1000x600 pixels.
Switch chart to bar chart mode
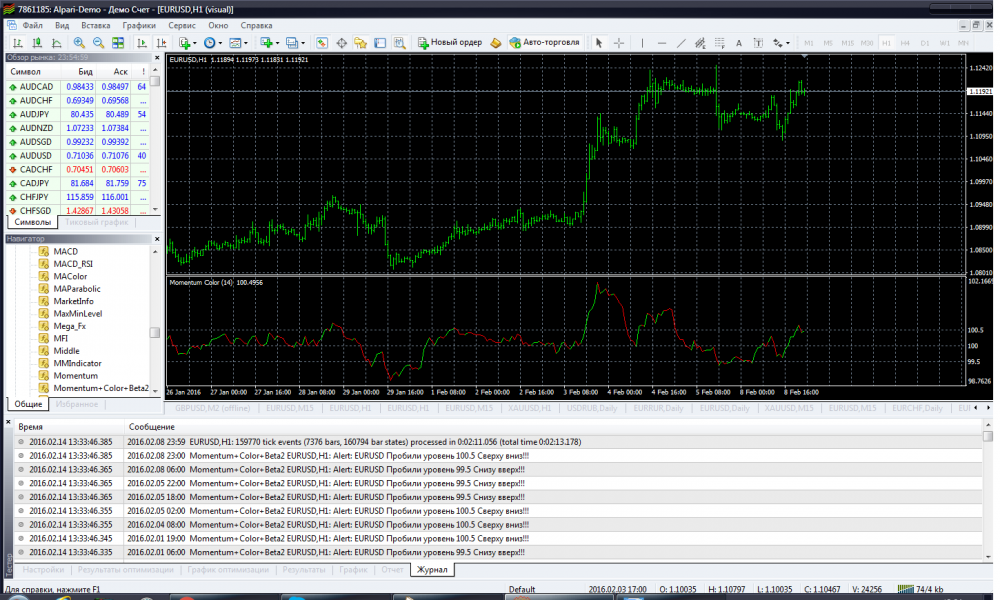(18, 43)
